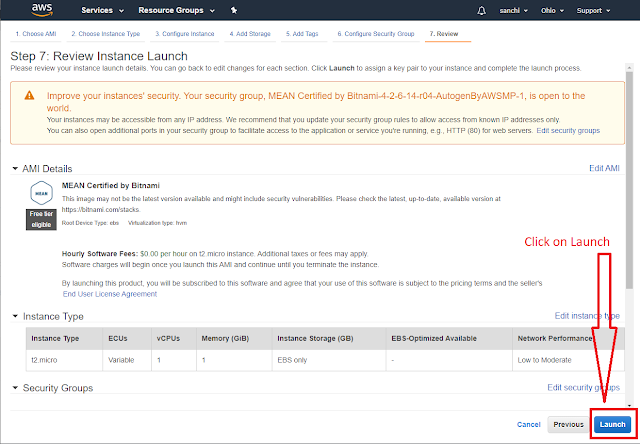Click the Hourly Software Fees label
Screen dimensions: 640x444
click(x=100, y=253)
